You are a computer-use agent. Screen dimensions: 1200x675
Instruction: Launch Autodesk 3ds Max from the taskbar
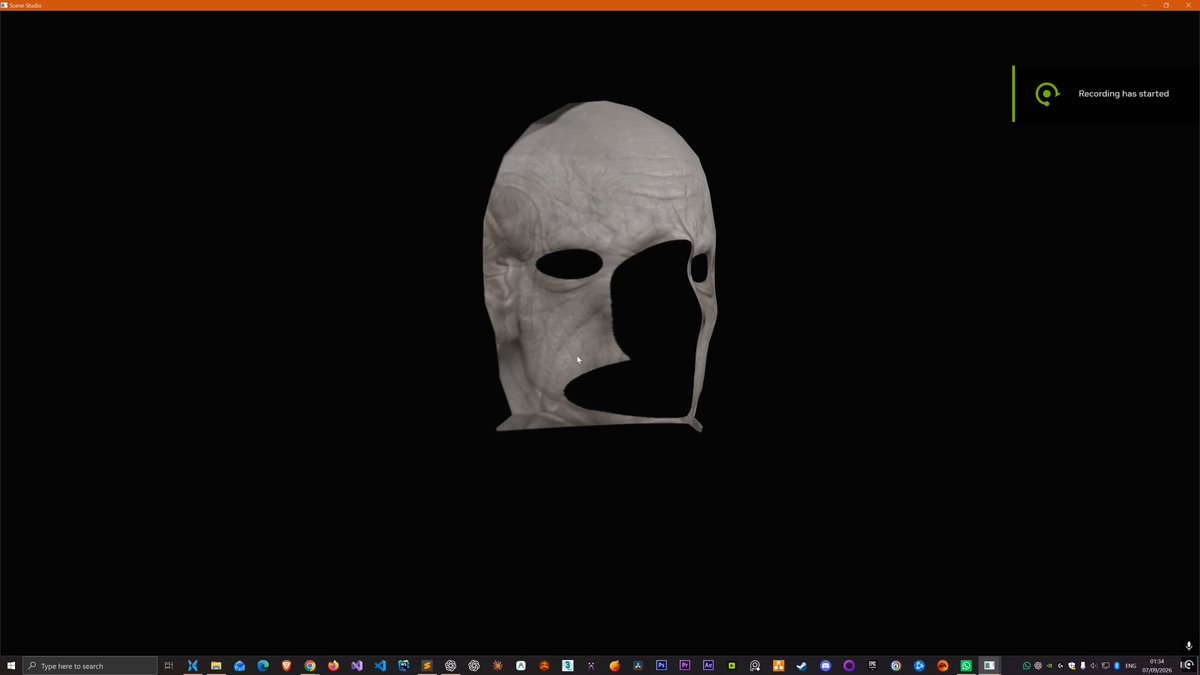[x=568, y=666]
